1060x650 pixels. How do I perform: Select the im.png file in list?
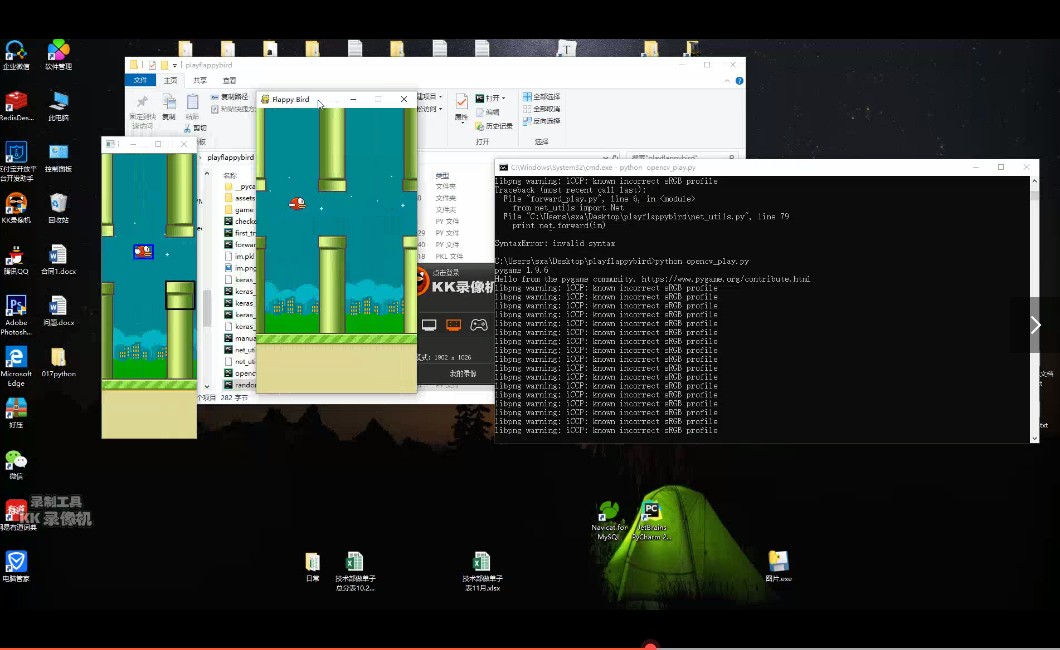[x=239, y=268]
